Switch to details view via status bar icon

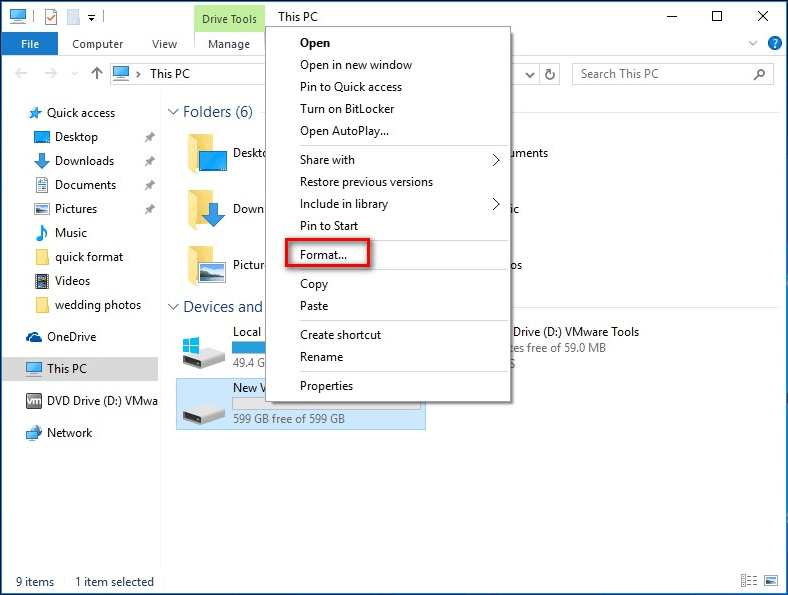click(x=749, y=581)
